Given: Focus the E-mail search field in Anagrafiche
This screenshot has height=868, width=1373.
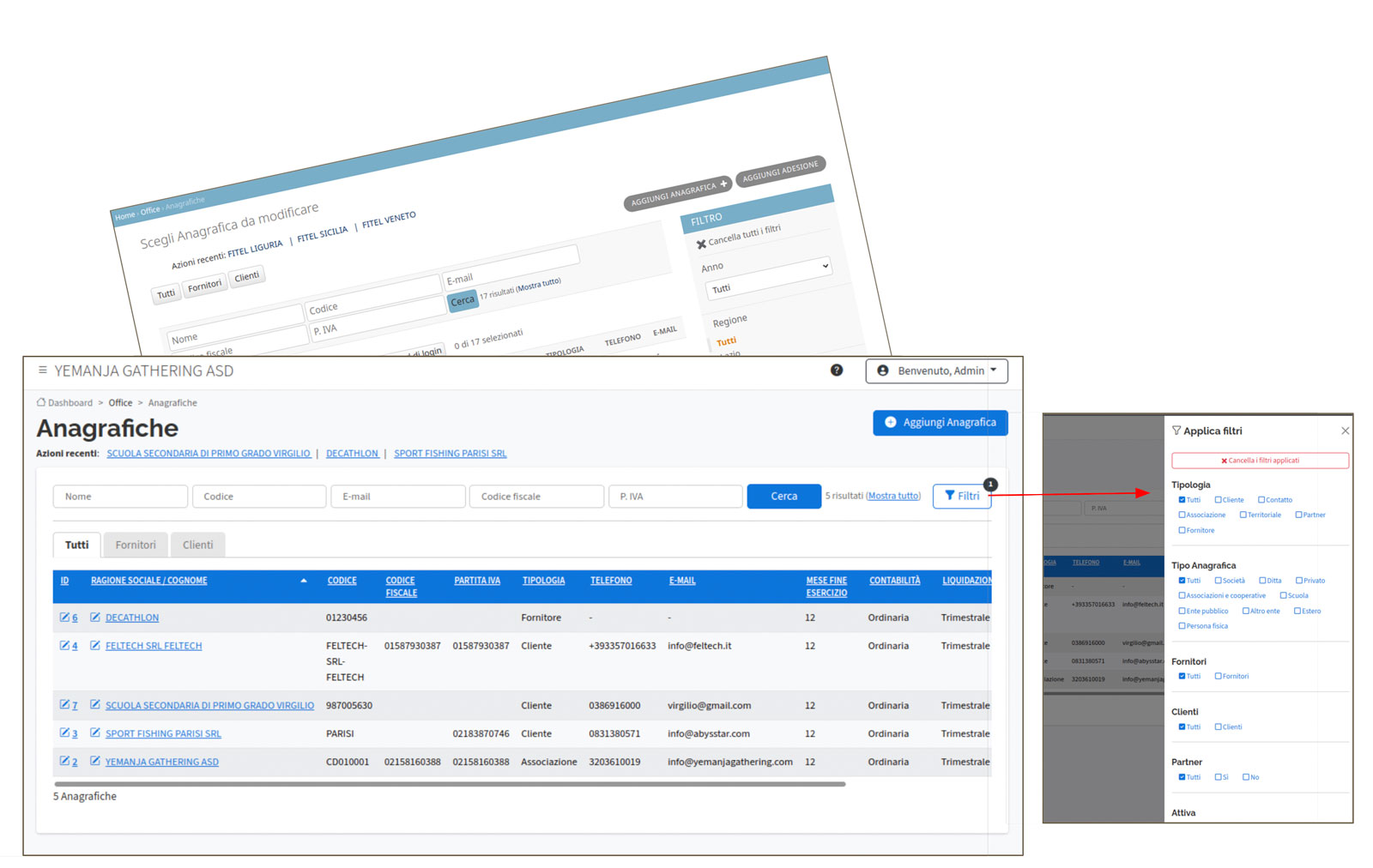Looking at the screenshot, I should coord(398,497).
